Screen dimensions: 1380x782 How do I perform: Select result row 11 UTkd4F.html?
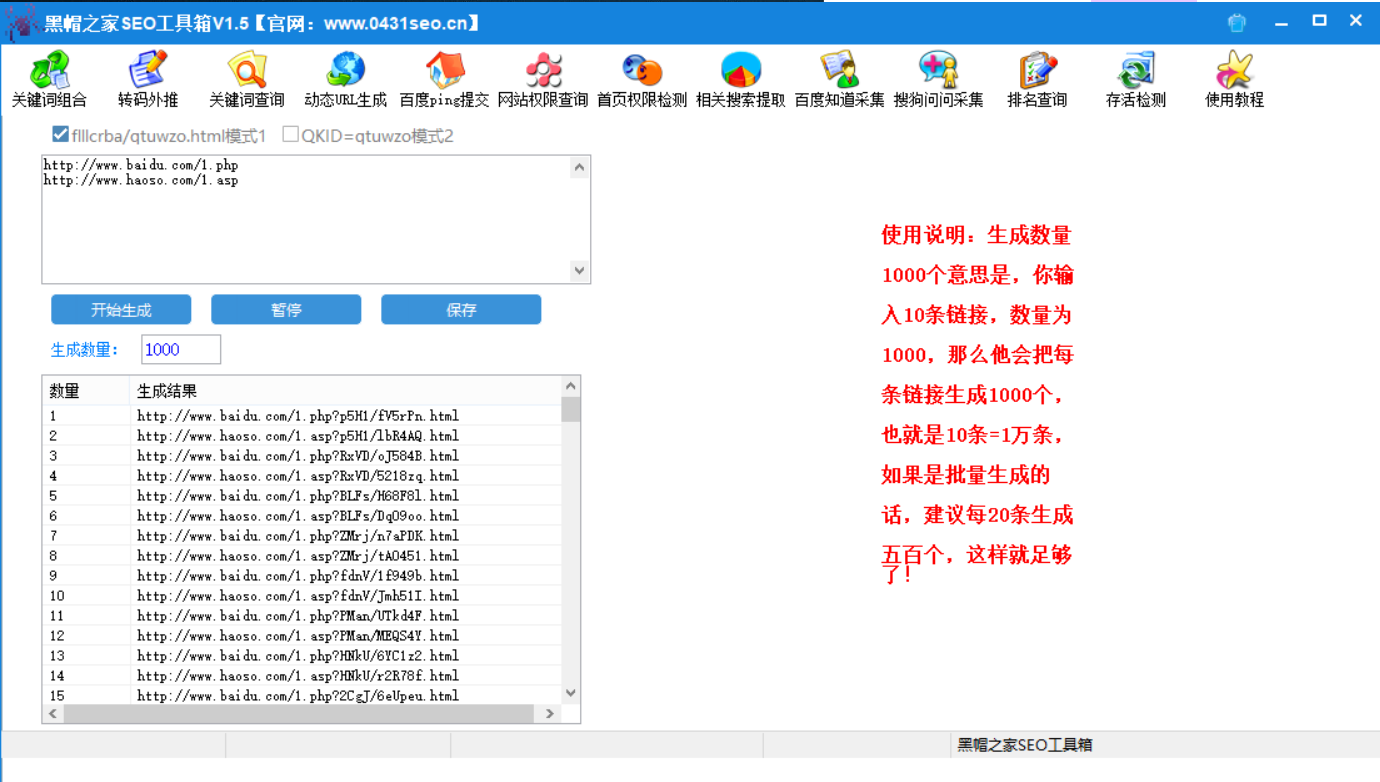[302, 616]
